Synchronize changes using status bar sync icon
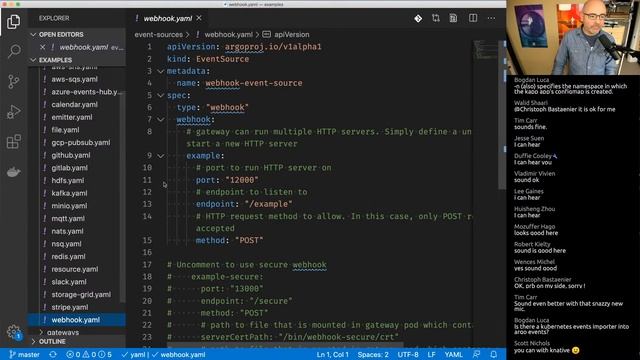 [53, 354]
